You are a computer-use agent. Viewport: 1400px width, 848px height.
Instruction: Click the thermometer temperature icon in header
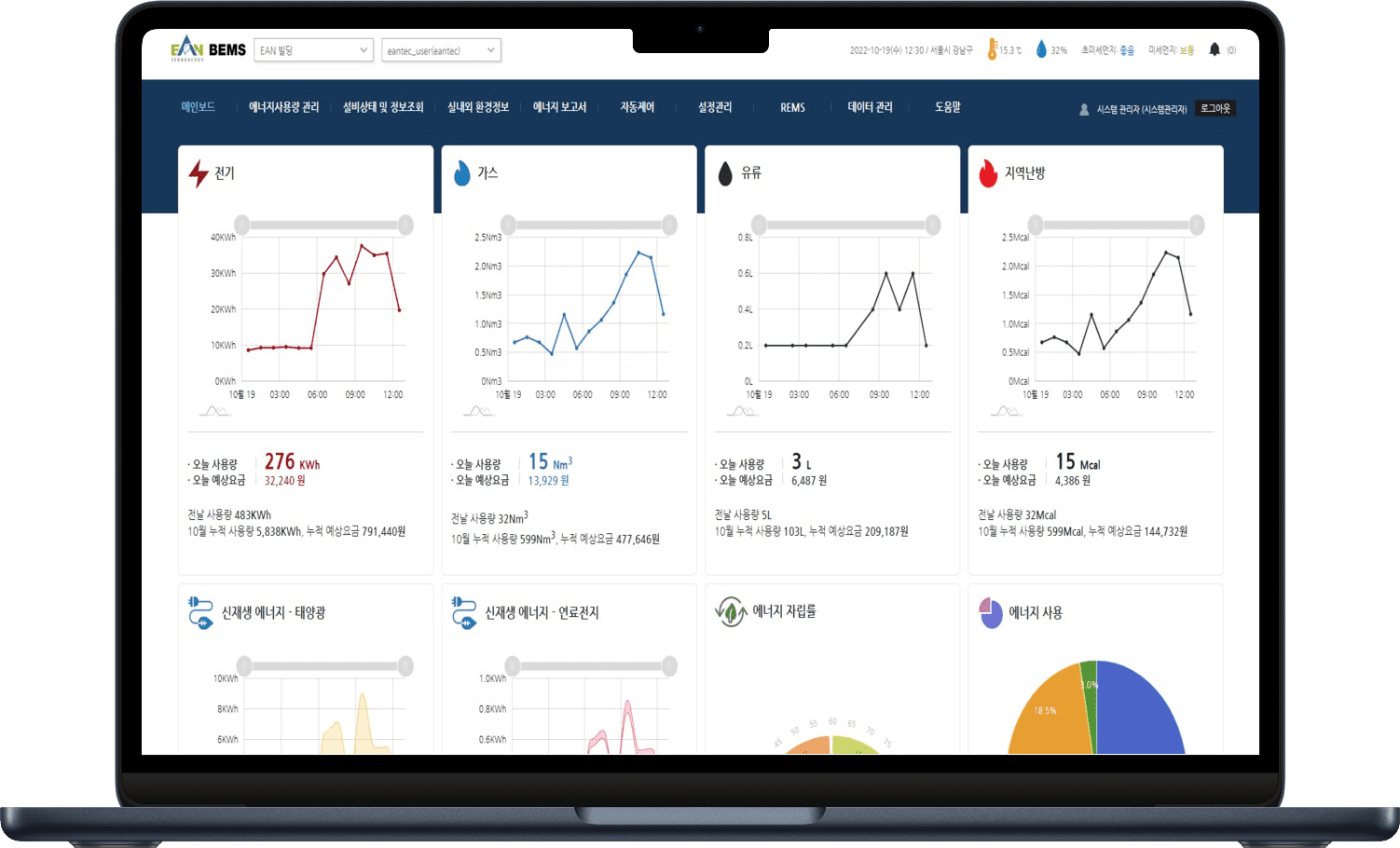993,49
